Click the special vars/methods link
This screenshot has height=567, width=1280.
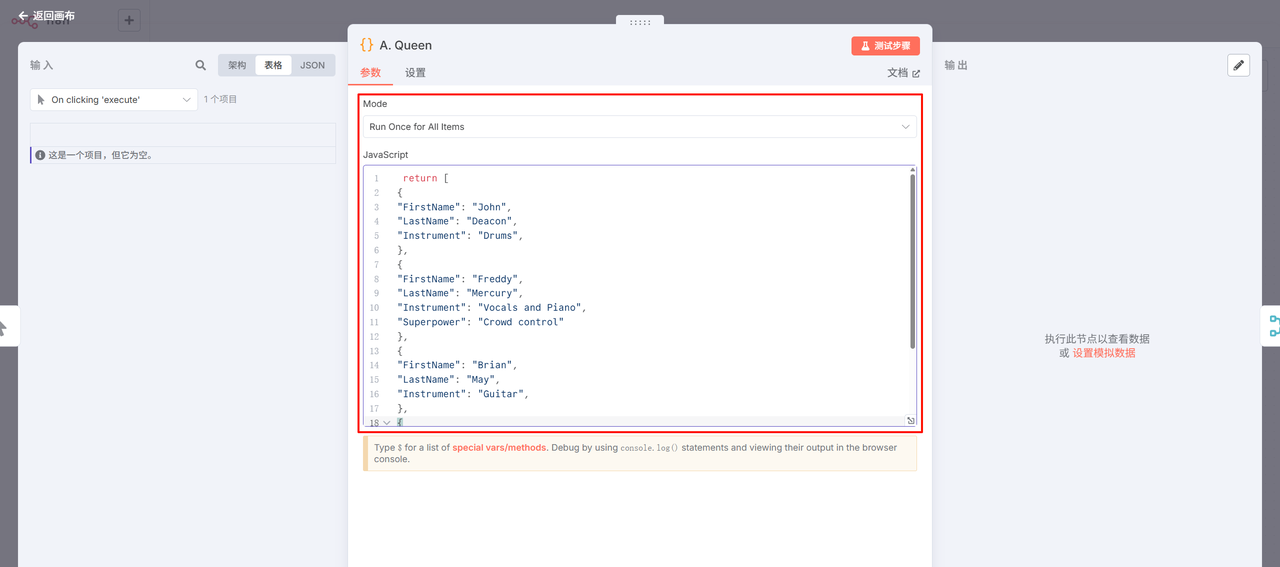[500, 448]
